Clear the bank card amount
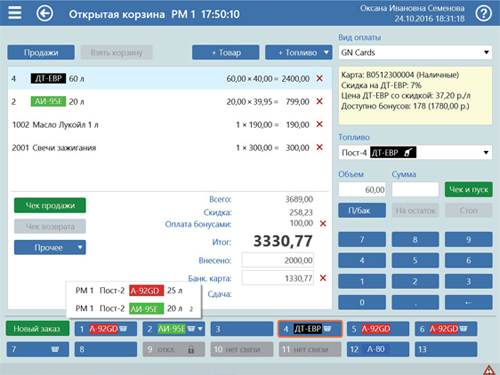Viewport: 500px width, 375px height. click(323, 278)
